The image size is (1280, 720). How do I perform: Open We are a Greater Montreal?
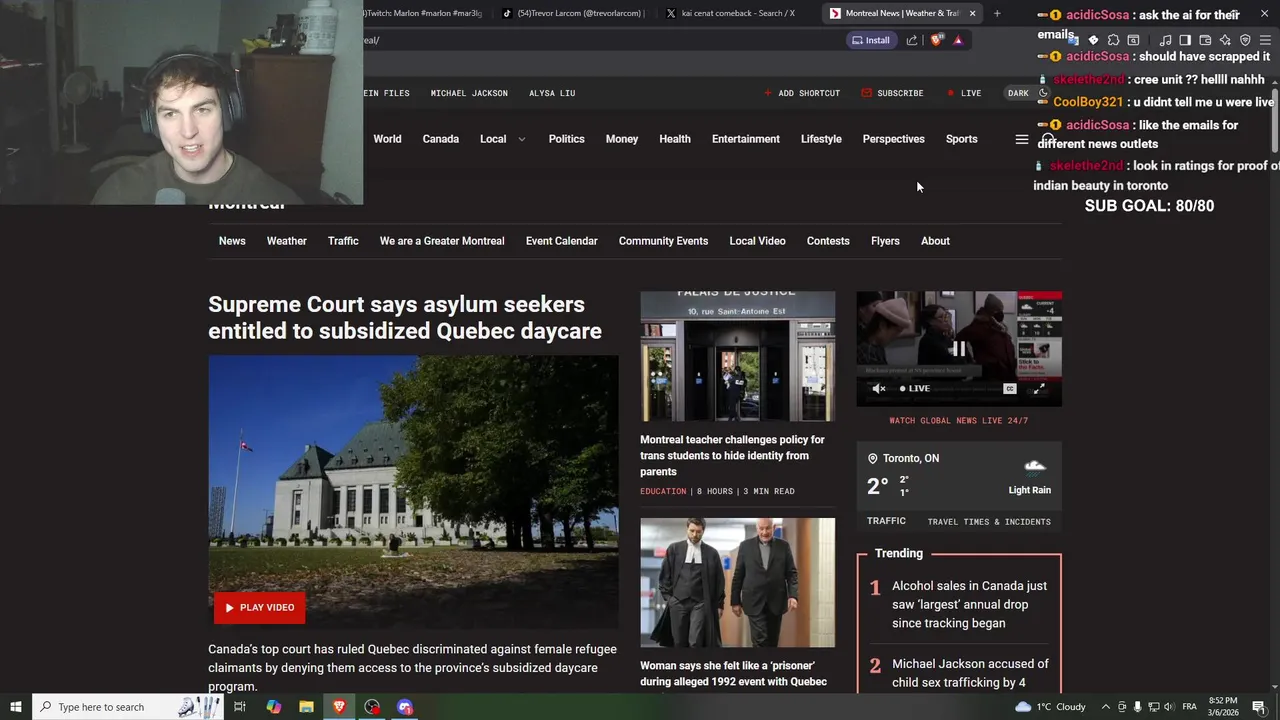point(442,241)
